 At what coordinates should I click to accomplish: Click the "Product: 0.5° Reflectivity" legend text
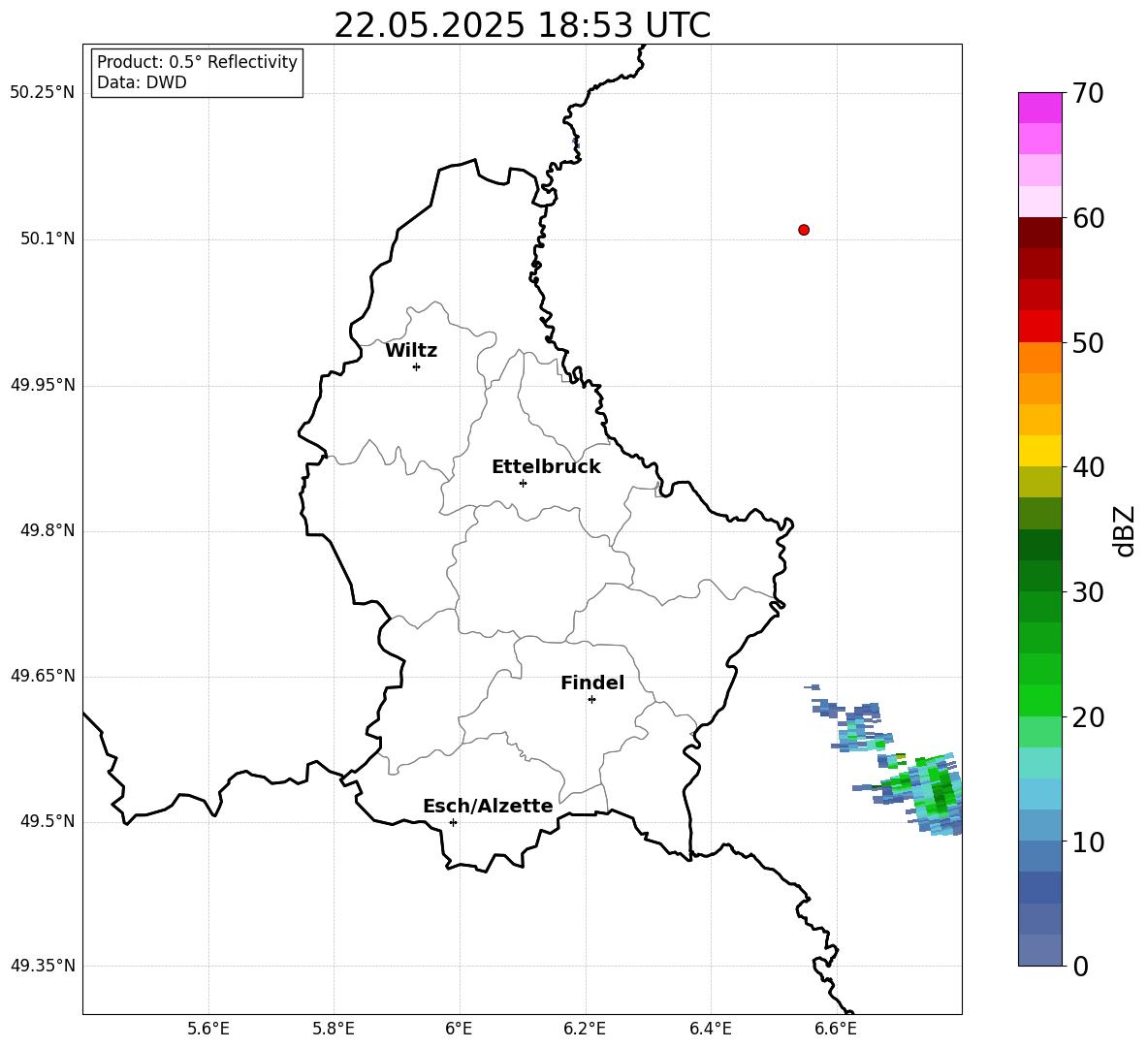197,61
